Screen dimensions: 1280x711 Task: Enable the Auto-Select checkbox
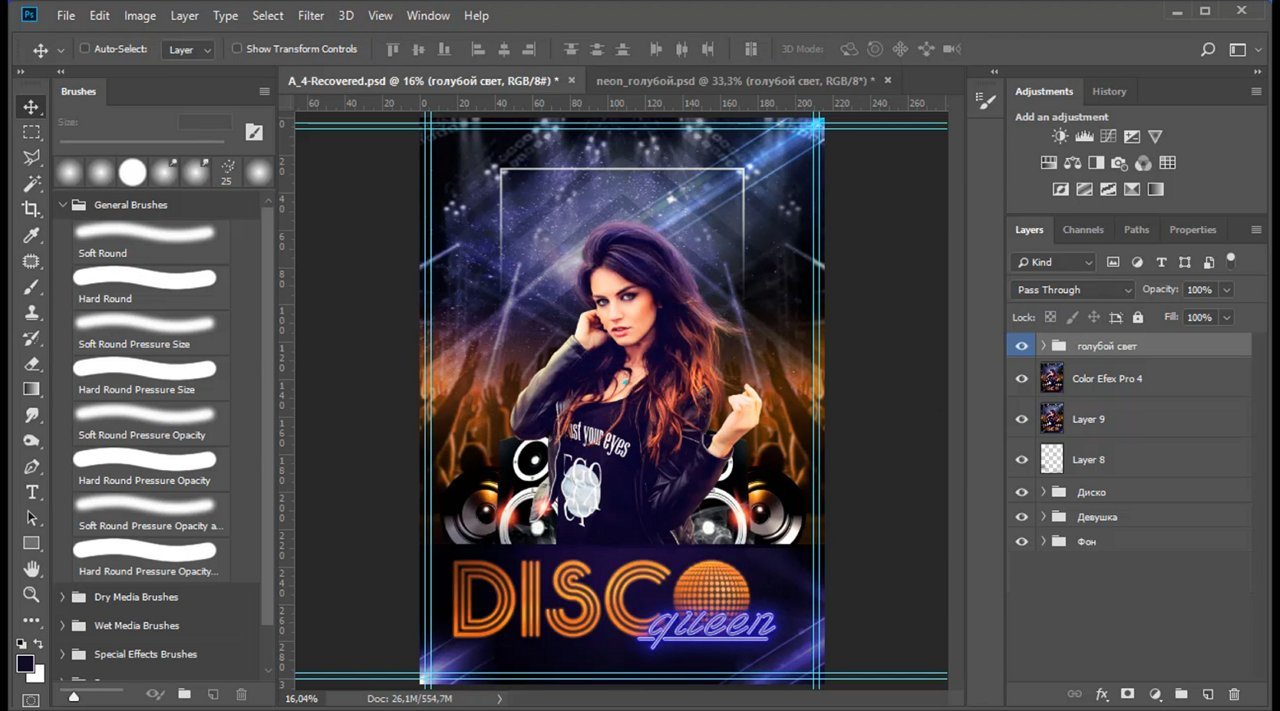pos(85,48)
